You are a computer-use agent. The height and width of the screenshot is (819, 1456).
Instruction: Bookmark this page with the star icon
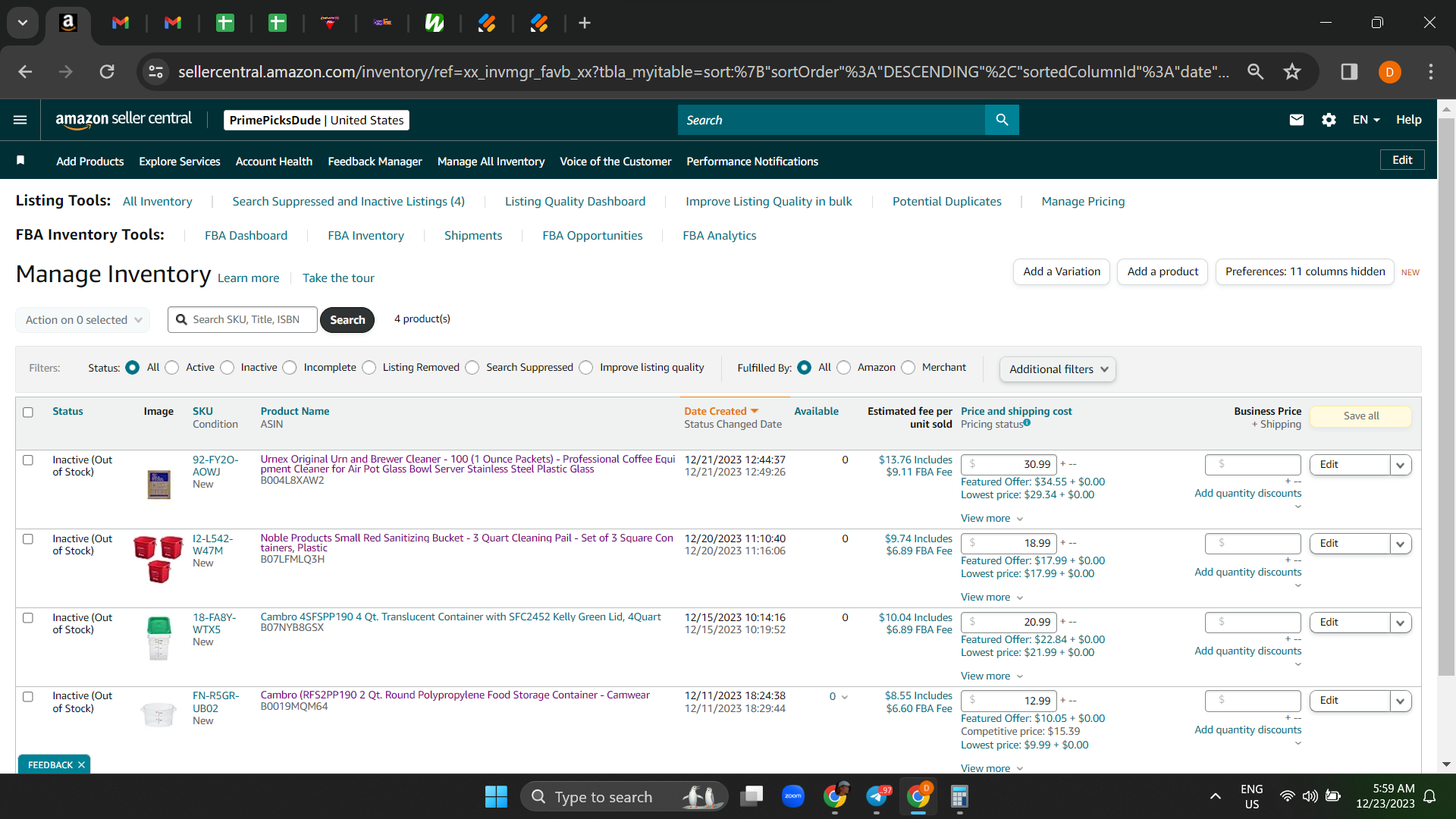click(1292, 71)
